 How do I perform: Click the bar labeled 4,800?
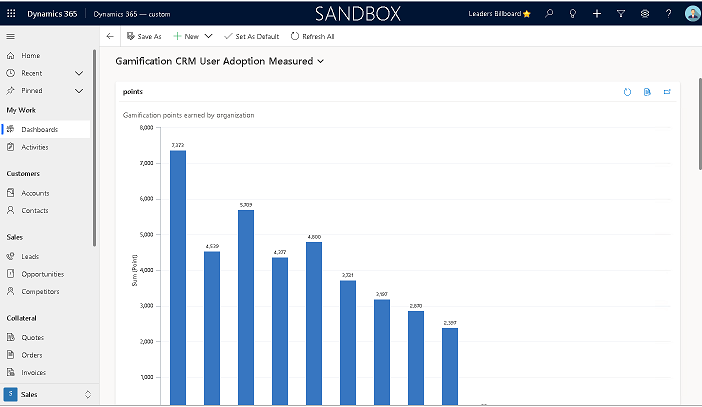coord(314,324)
